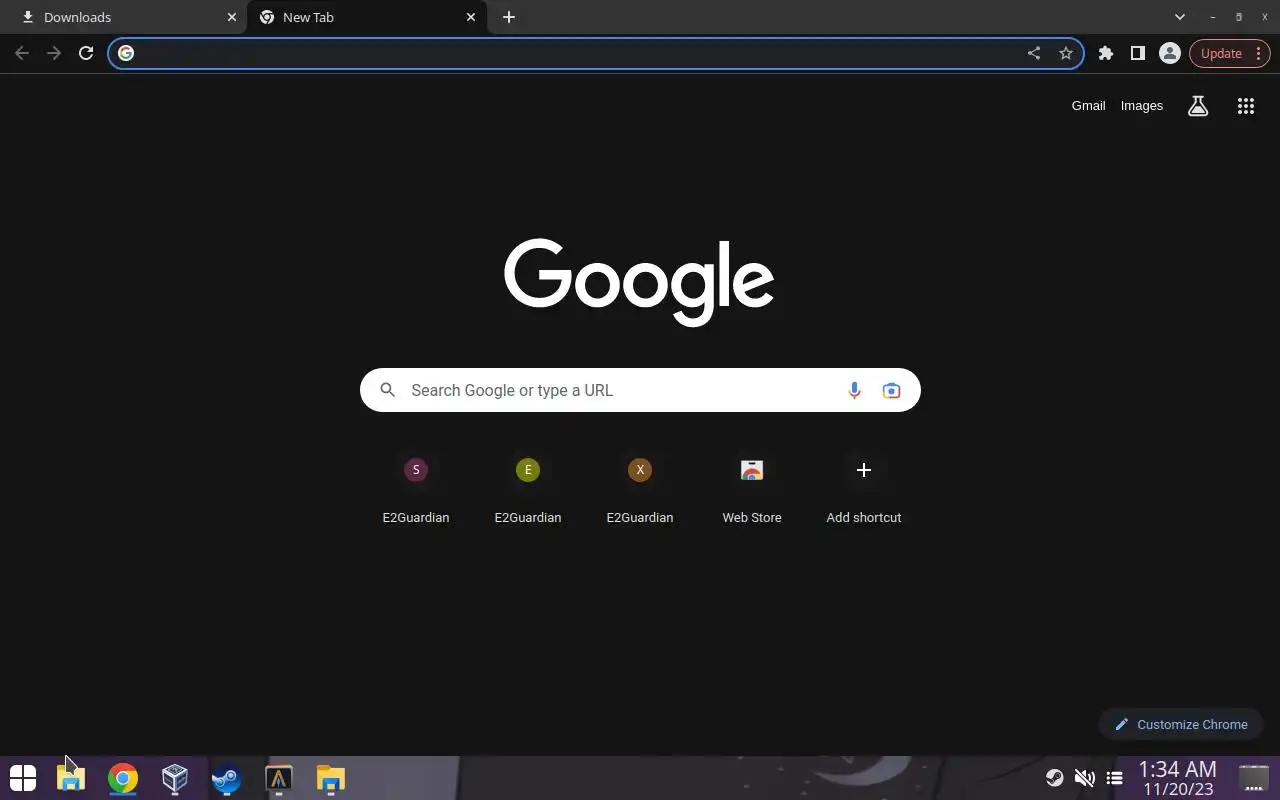Open the start menu in taskbar

tap(23, 778)
